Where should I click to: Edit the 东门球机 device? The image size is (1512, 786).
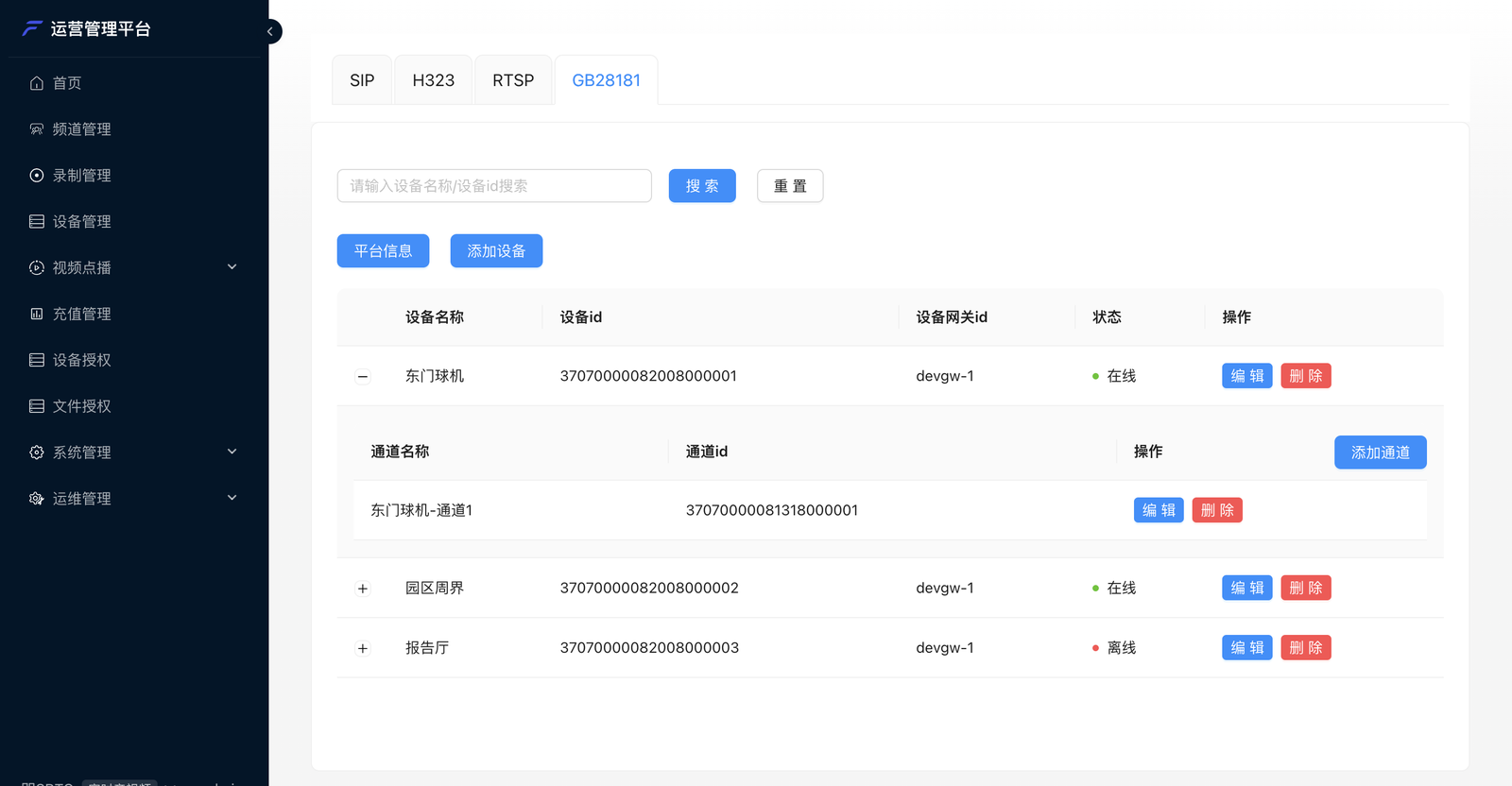1247,376
